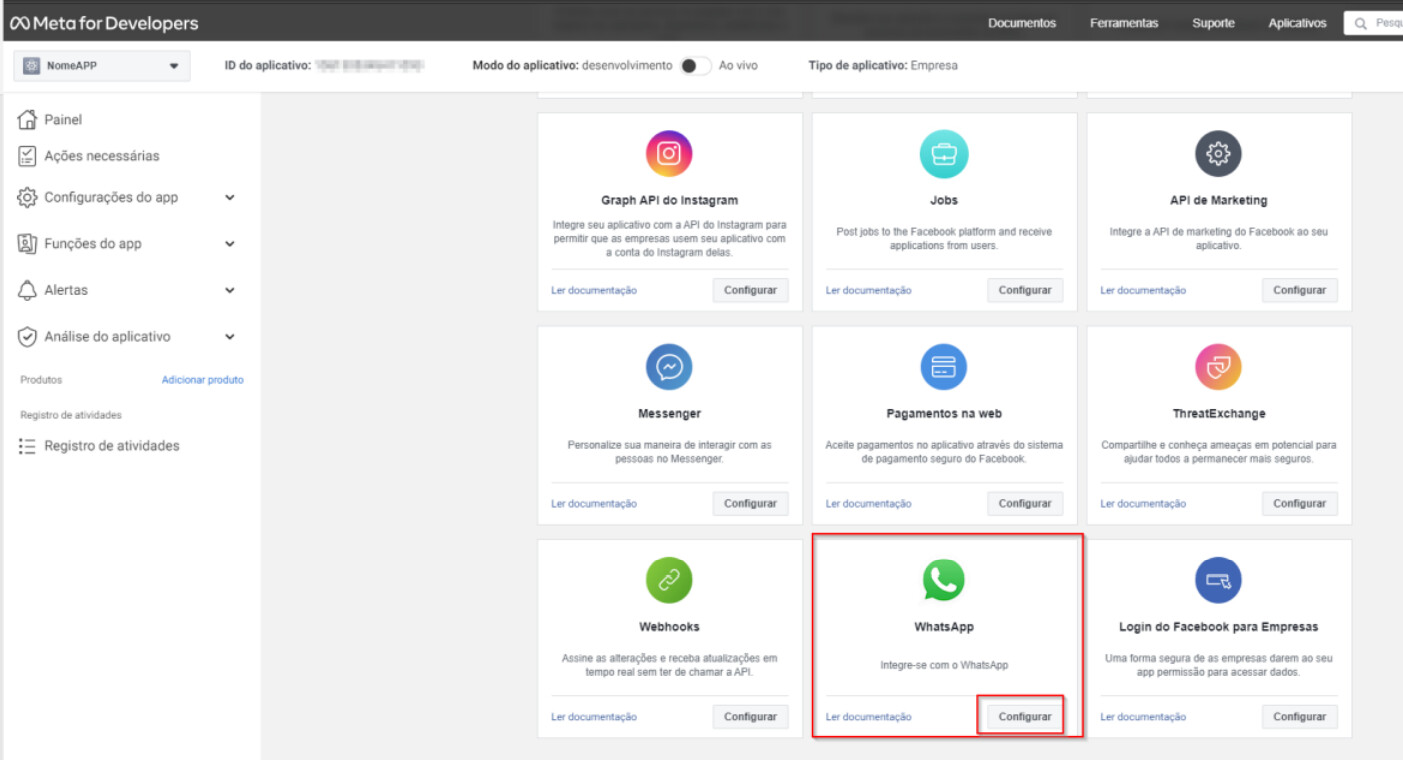Click the Meta for Developers logo

coord(104,23)
